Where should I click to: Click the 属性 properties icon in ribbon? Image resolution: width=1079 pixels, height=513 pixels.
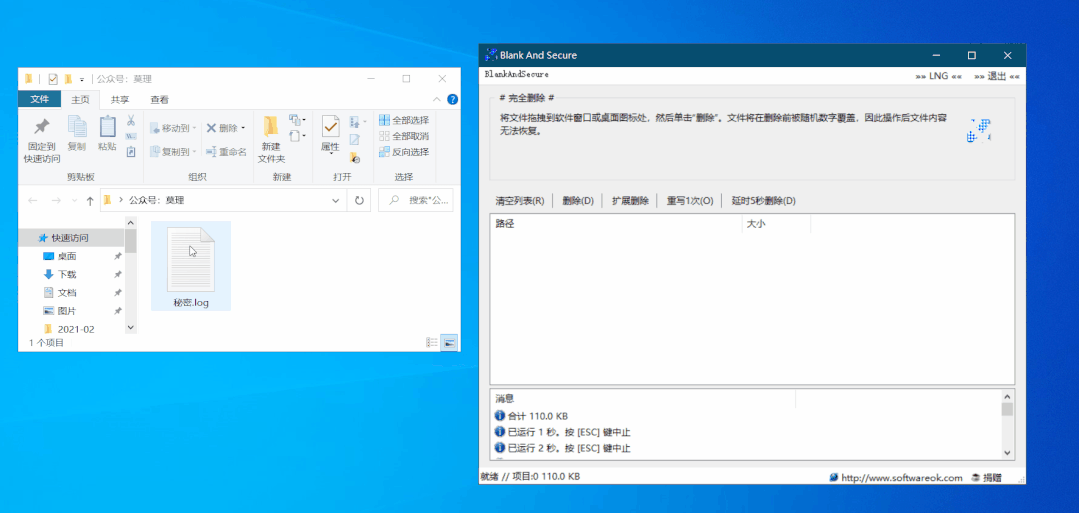330,126
